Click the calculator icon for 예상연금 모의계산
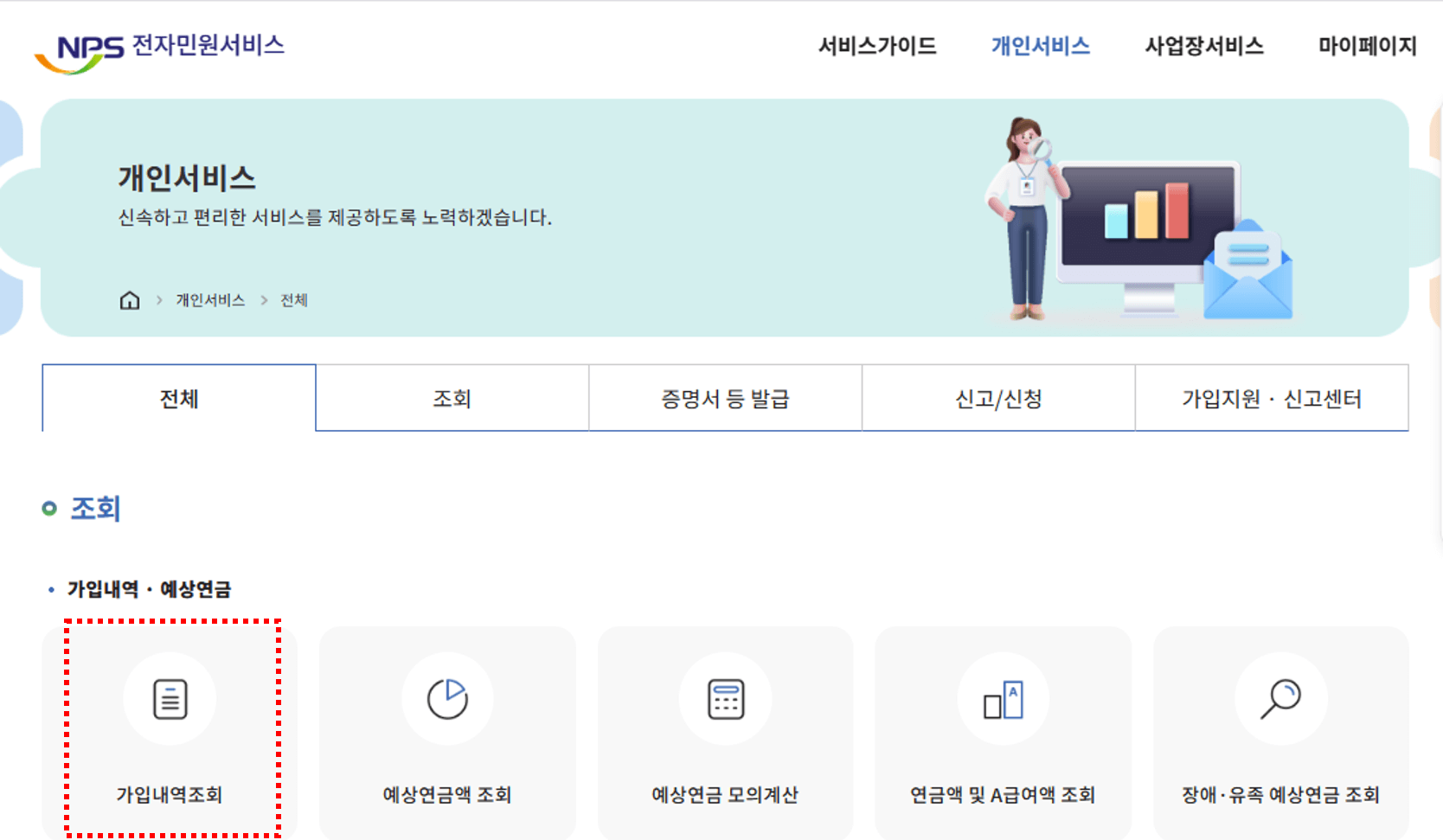1443x840 pixels. 725,699
